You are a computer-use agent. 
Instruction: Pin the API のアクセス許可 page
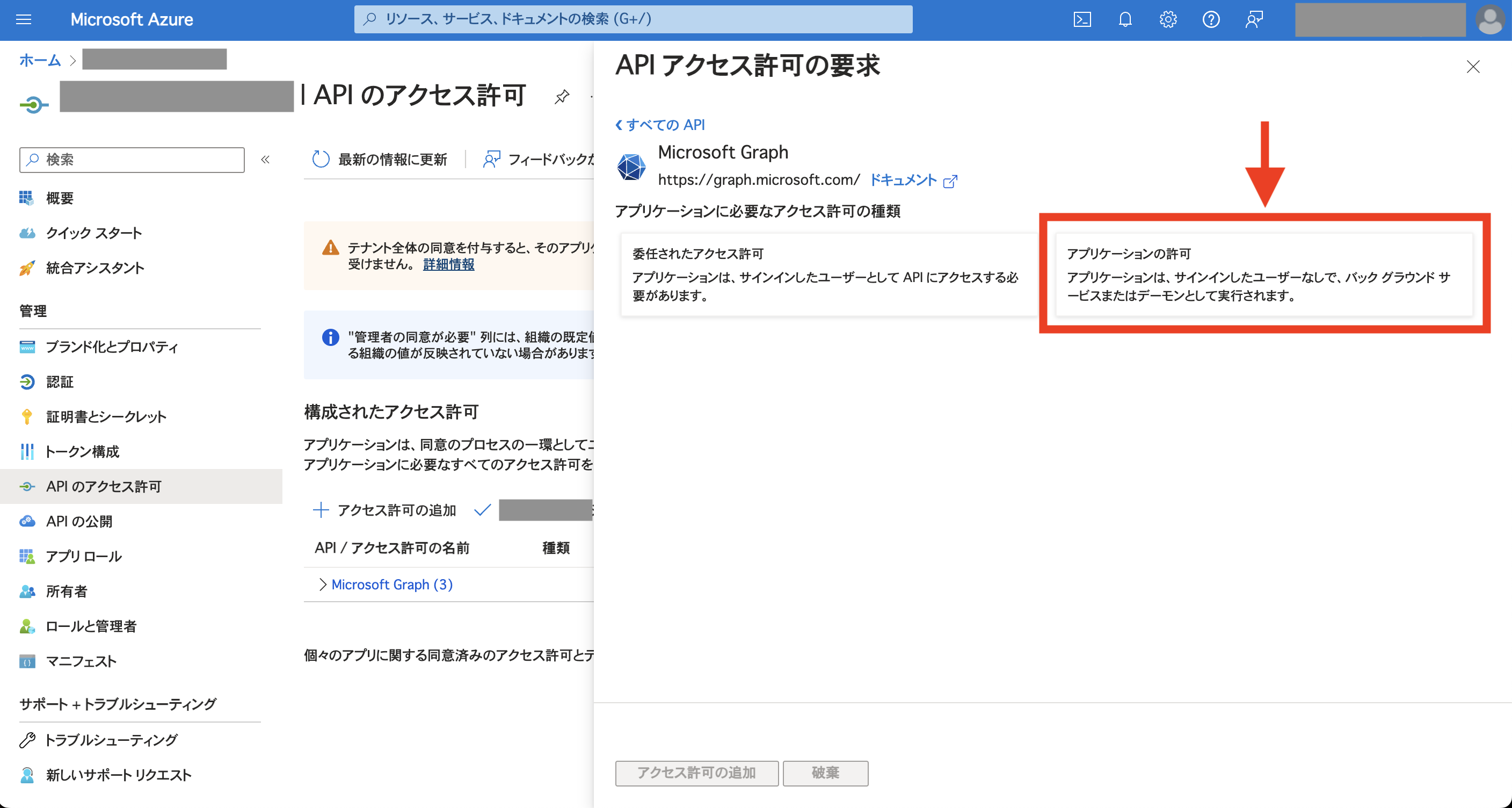[x=562, y=96]
